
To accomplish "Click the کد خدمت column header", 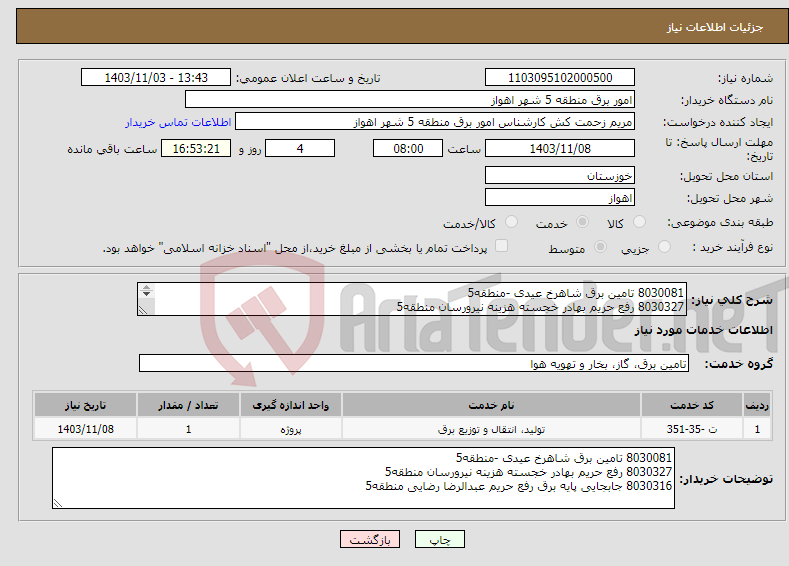I will pyautogui.click(x=692, y=405).
